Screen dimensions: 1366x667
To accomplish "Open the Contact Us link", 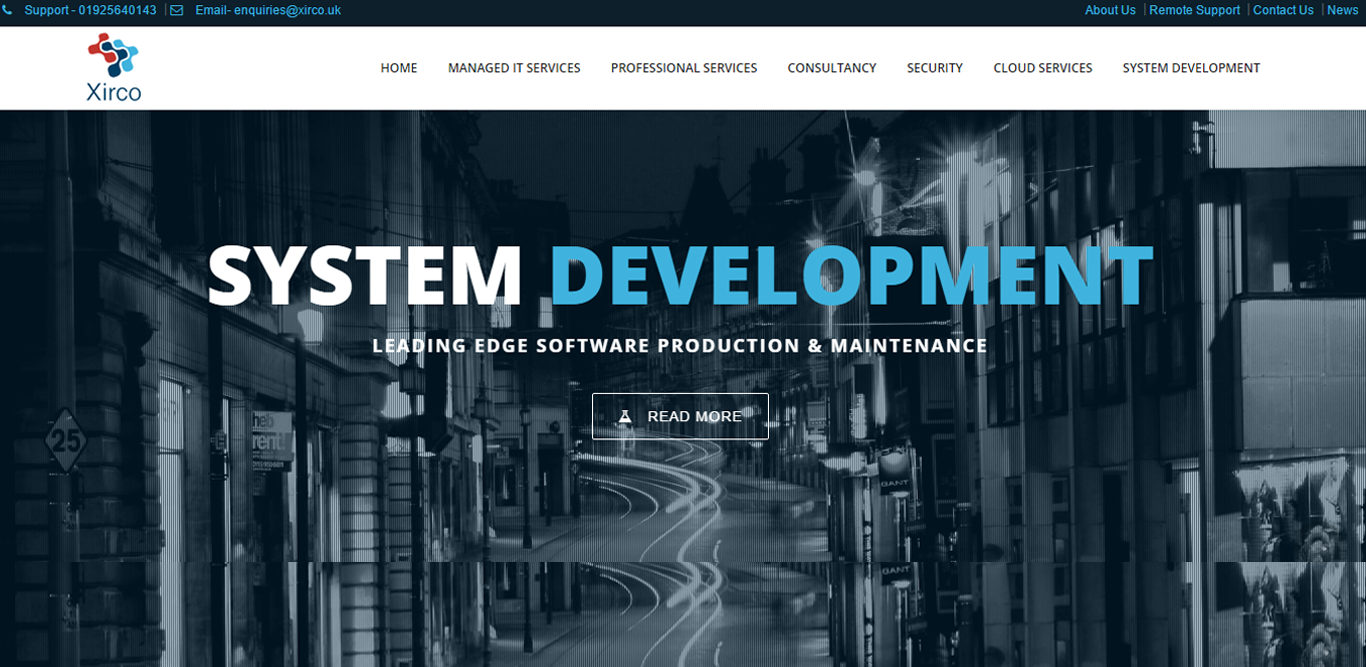I will pos(1283,10).
